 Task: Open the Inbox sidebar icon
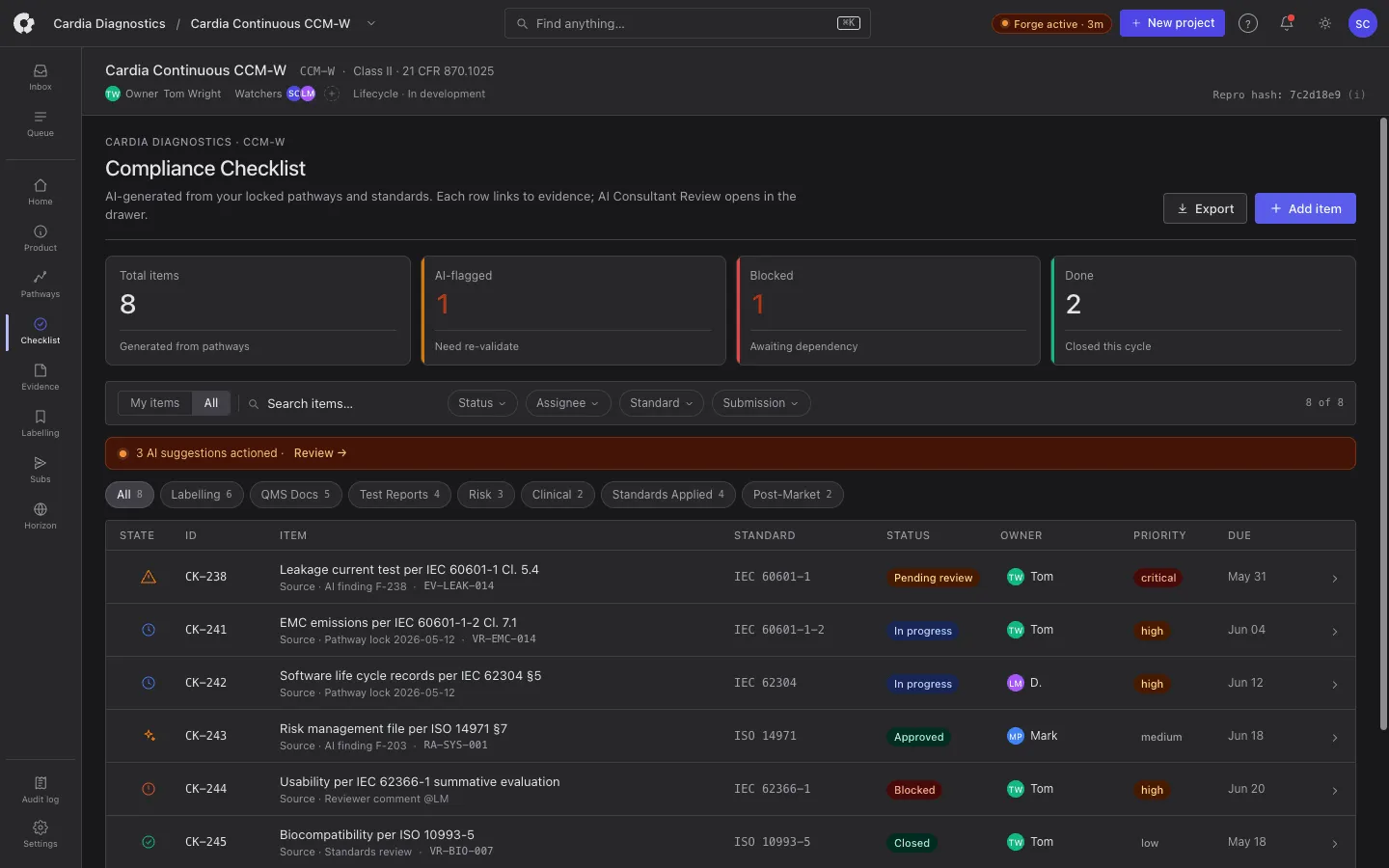point(41,77)
